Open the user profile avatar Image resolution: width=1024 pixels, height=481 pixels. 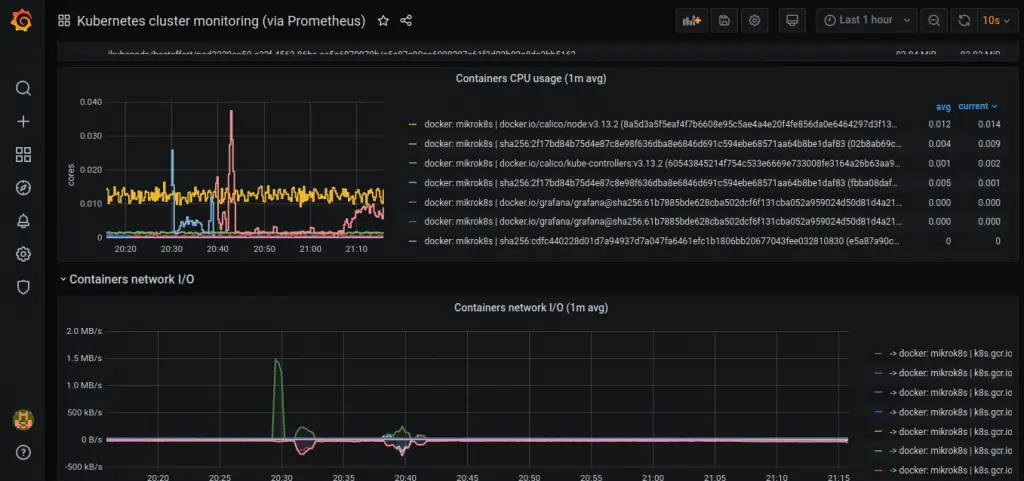pos(23,420)
